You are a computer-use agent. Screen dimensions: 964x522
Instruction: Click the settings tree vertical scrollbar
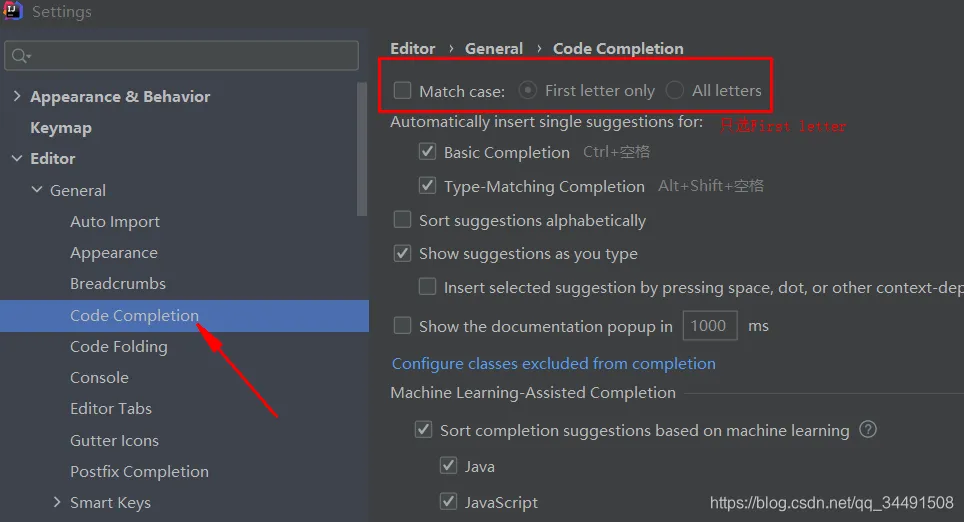[362, 149]
